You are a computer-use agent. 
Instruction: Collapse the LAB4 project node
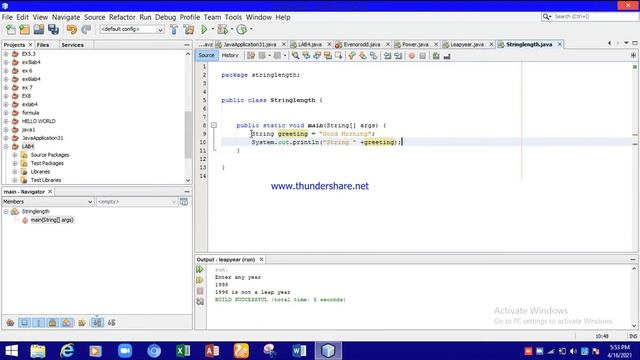click(x=6, y=147)
